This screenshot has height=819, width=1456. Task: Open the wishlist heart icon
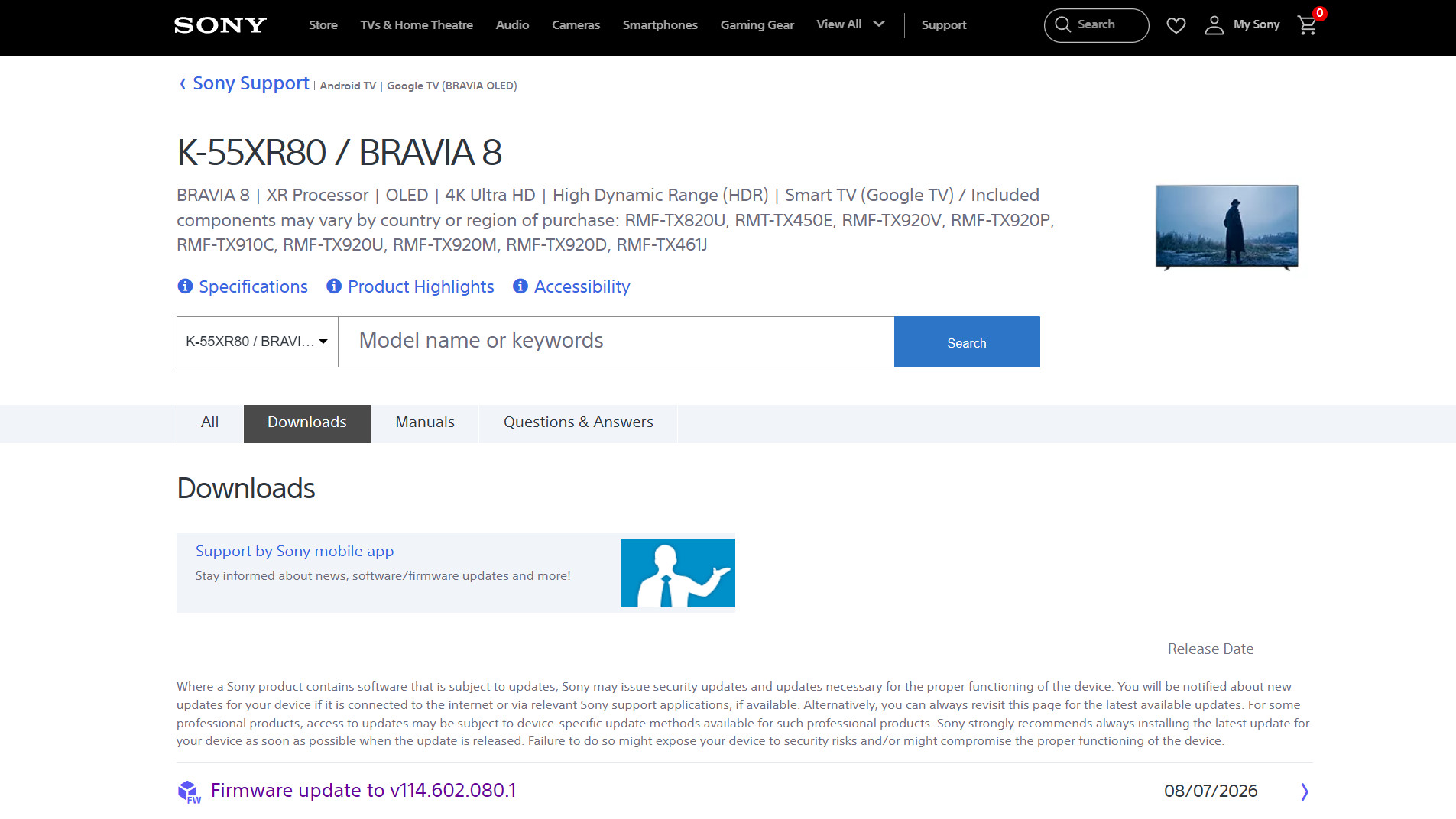point(1176,25)
